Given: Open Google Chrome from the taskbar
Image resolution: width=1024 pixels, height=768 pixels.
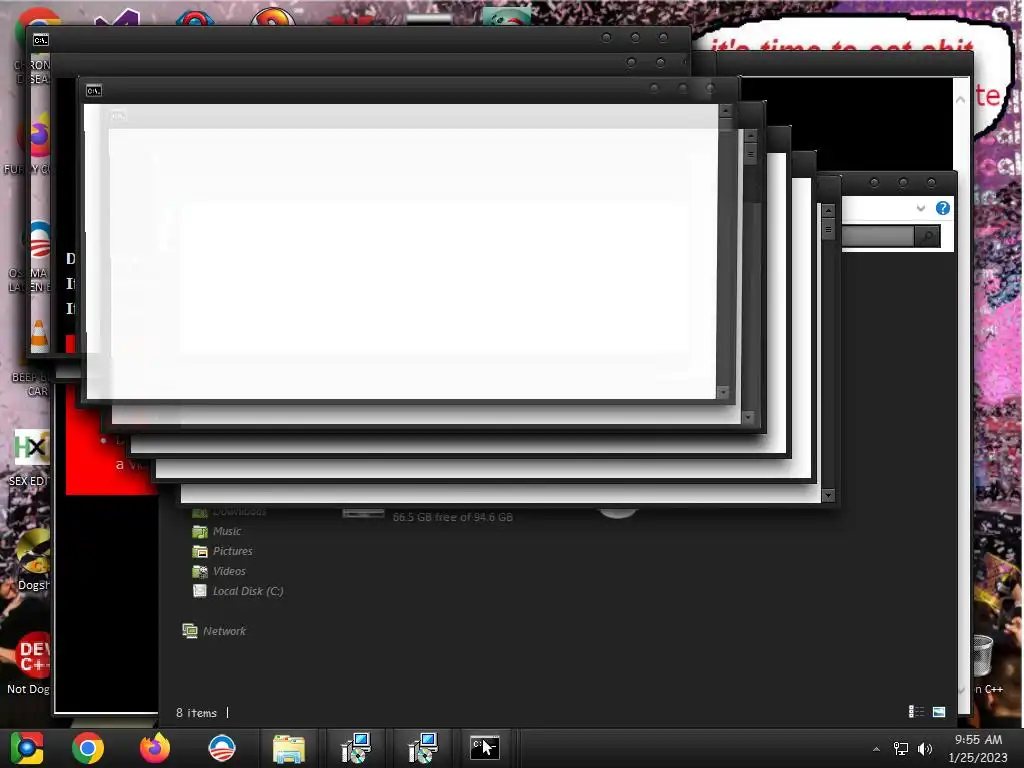Looking at the screenshot, I should point(88,748).
